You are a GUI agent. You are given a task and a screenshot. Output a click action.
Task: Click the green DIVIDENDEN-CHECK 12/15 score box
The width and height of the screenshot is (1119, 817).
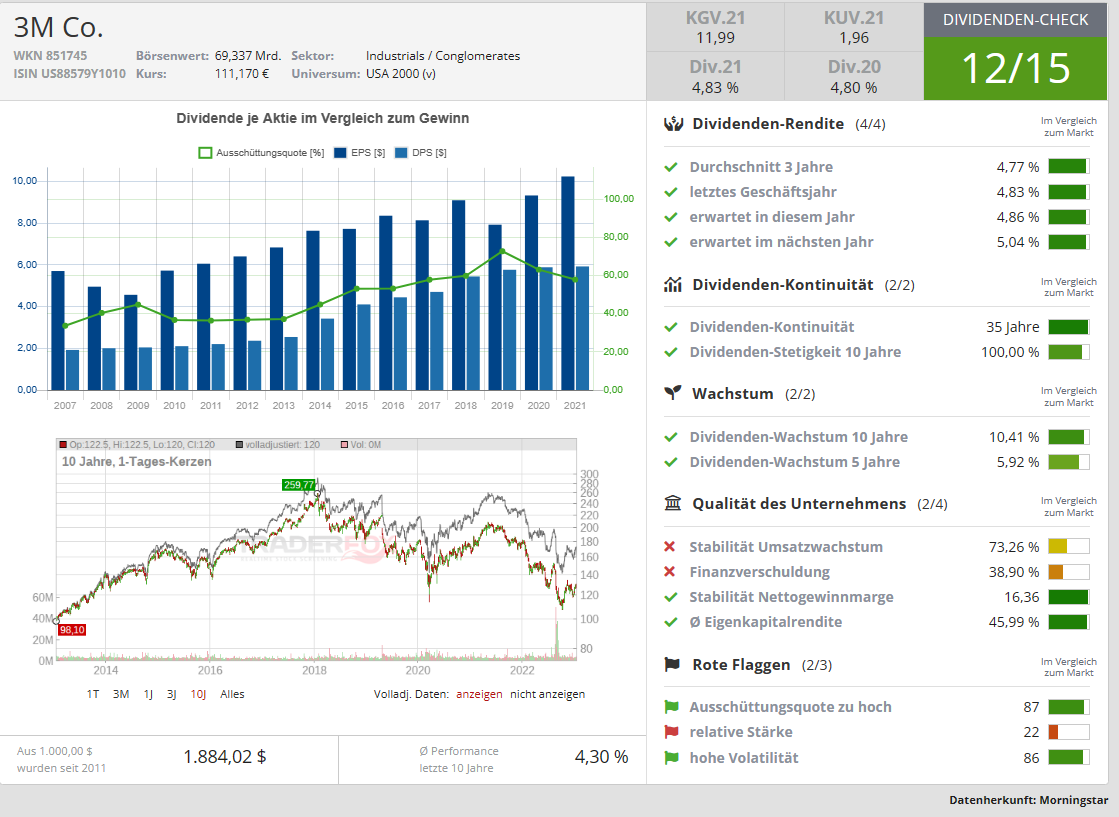1015,68
